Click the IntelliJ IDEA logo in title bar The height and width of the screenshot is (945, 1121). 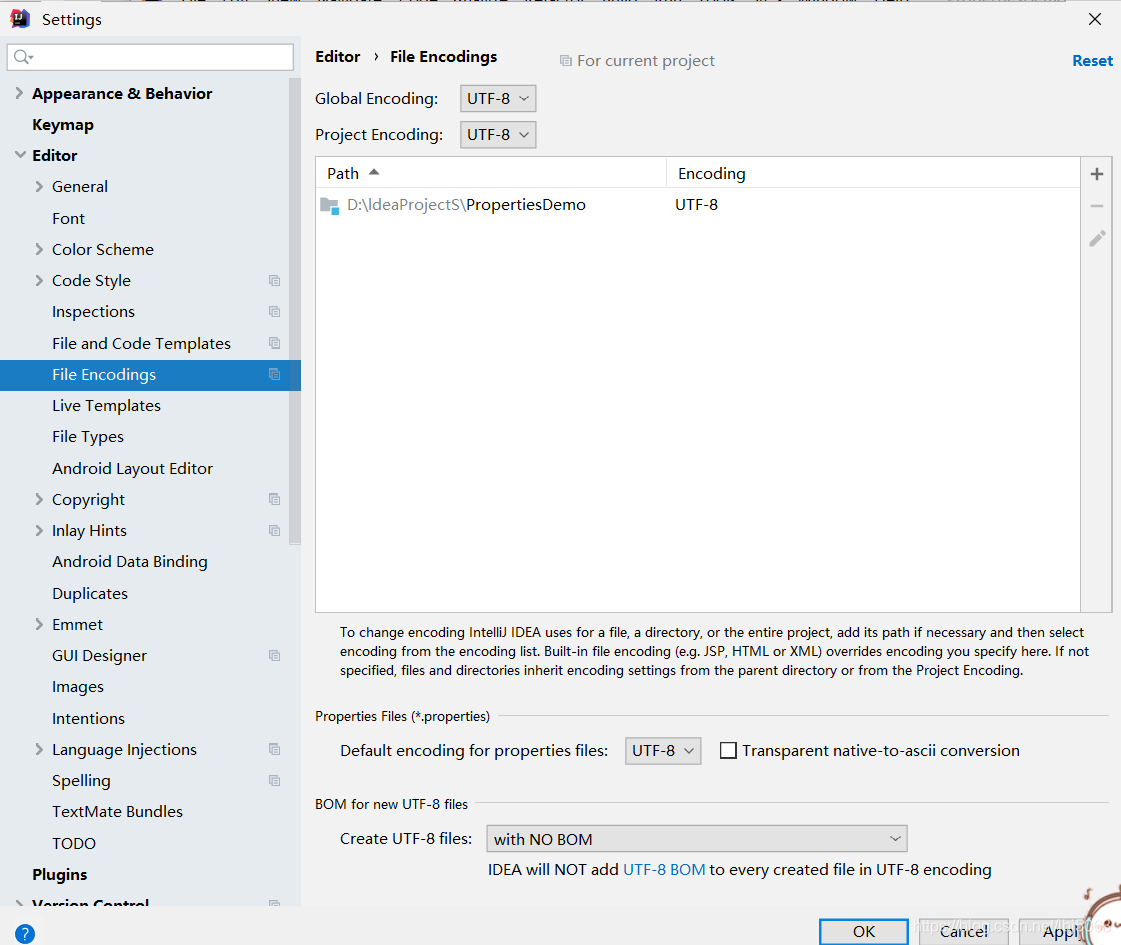(20, 19)
